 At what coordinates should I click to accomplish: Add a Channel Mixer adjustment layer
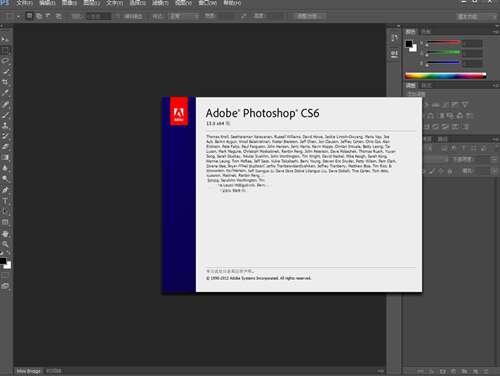click(460, 116)
